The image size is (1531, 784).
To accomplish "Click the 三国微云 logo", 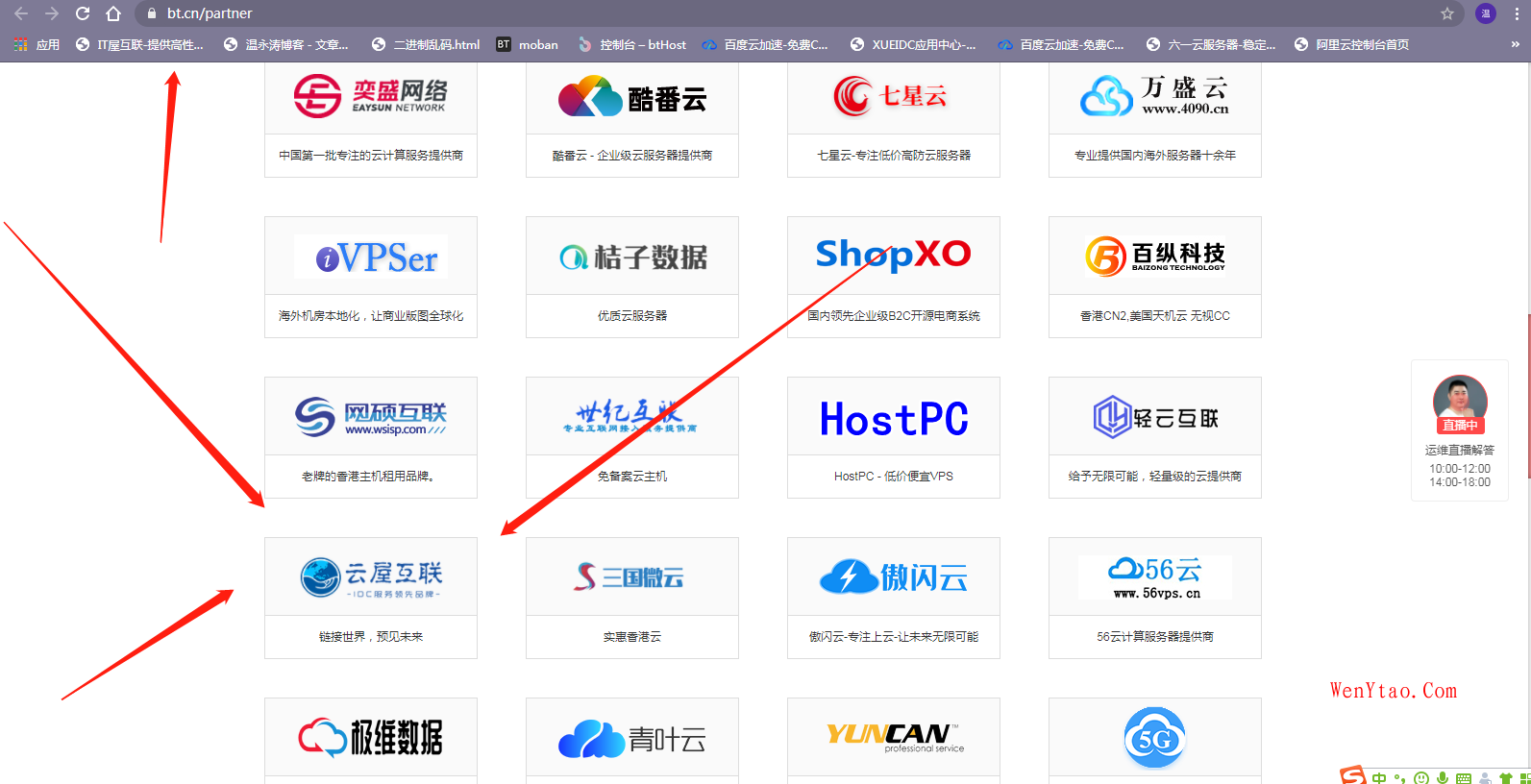I will pos(630,576).
